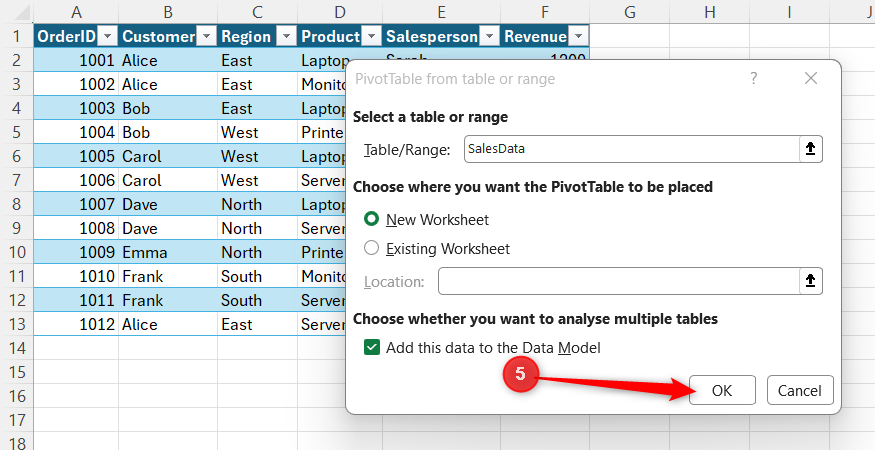The height and width of the screenshot is (450, 875).
Task: Uncheck Add this data to Data Model
Action: click(x=371, y=348)
